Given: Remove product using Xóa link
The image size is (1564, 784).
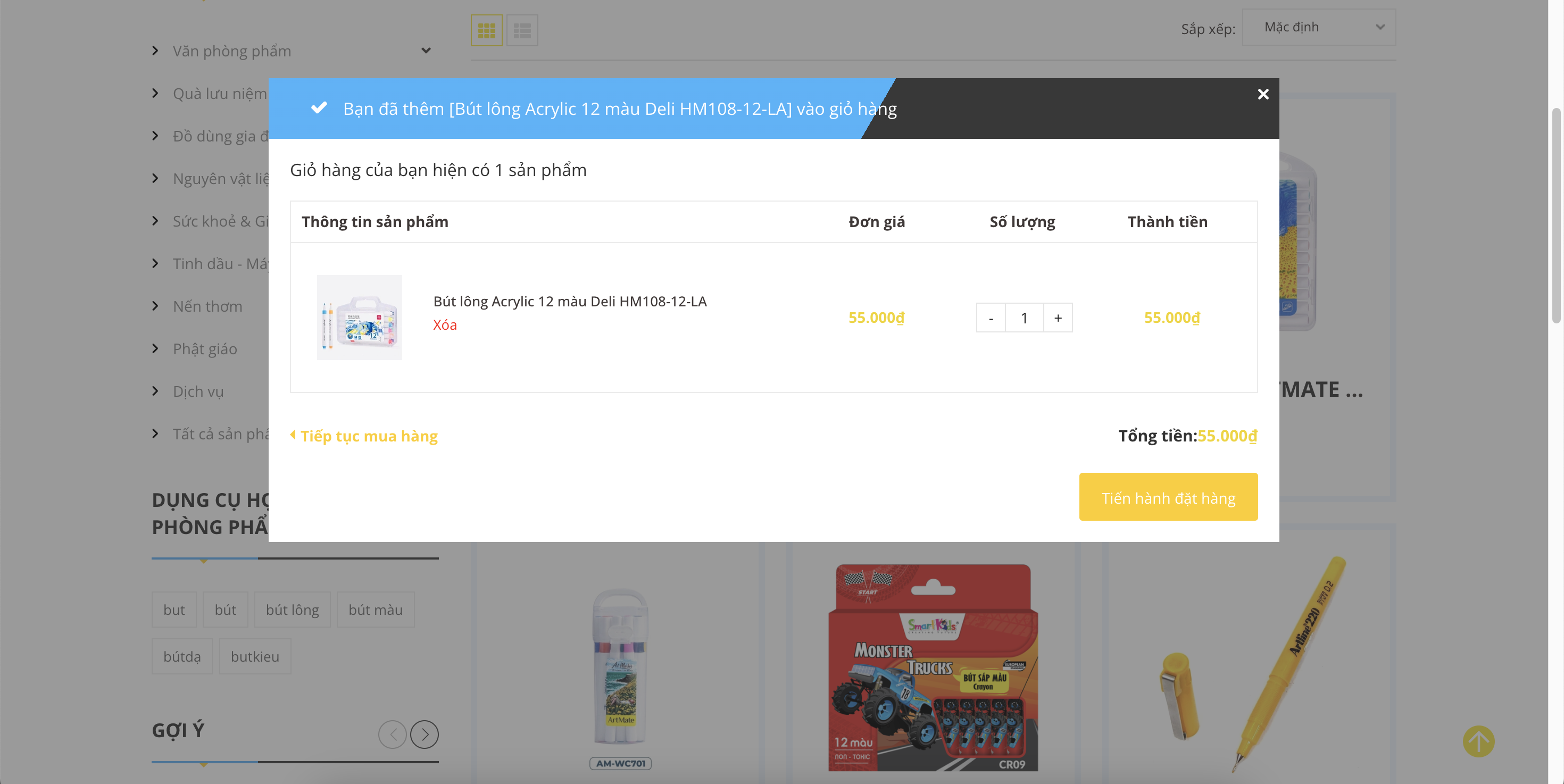Looking at the screenshot, I should pos(444,324).
